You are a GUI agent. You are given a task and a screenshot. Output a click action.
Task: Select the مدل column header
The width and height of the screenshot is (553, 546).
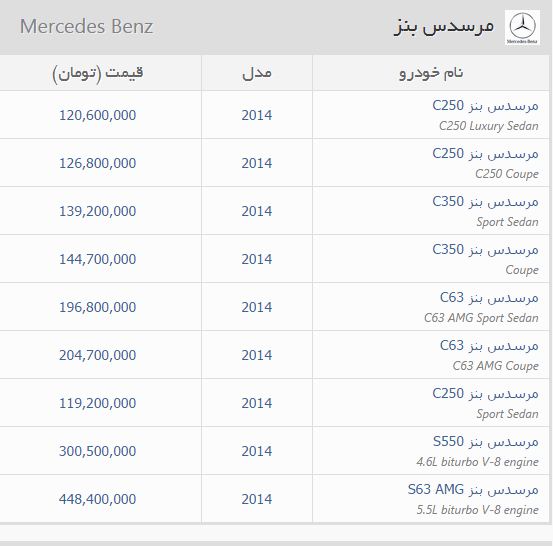click(x=257, y=73)
